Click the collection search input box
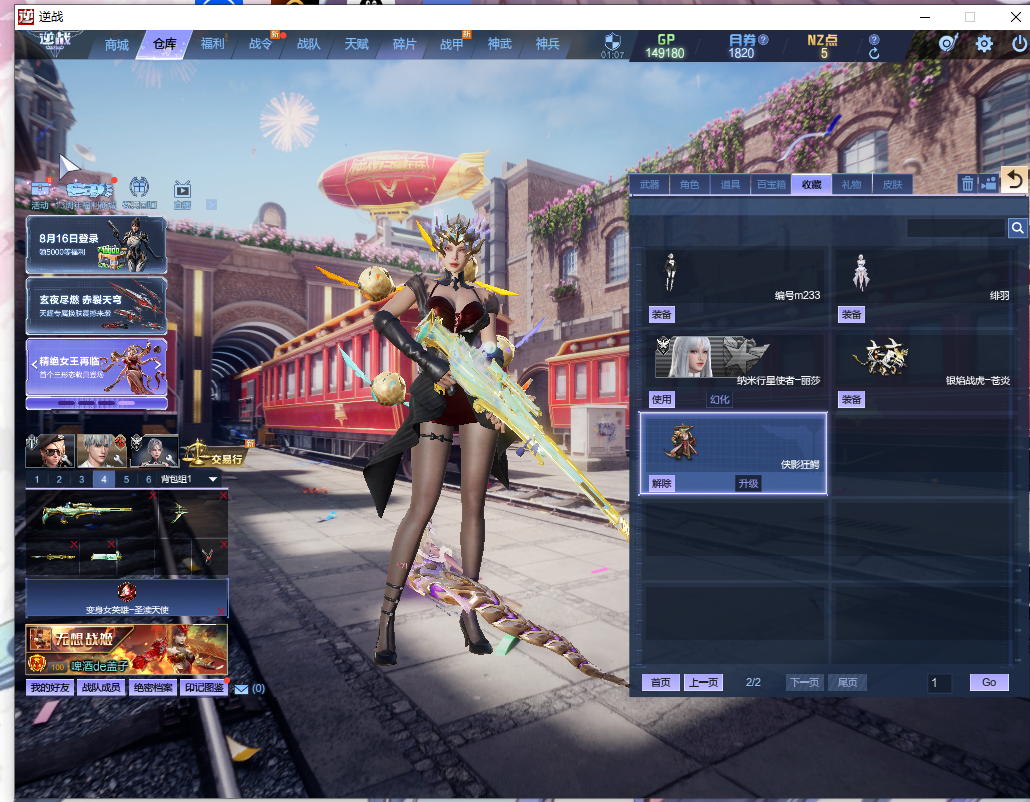This screenshot has width=1030, height=802. (956, 228)
